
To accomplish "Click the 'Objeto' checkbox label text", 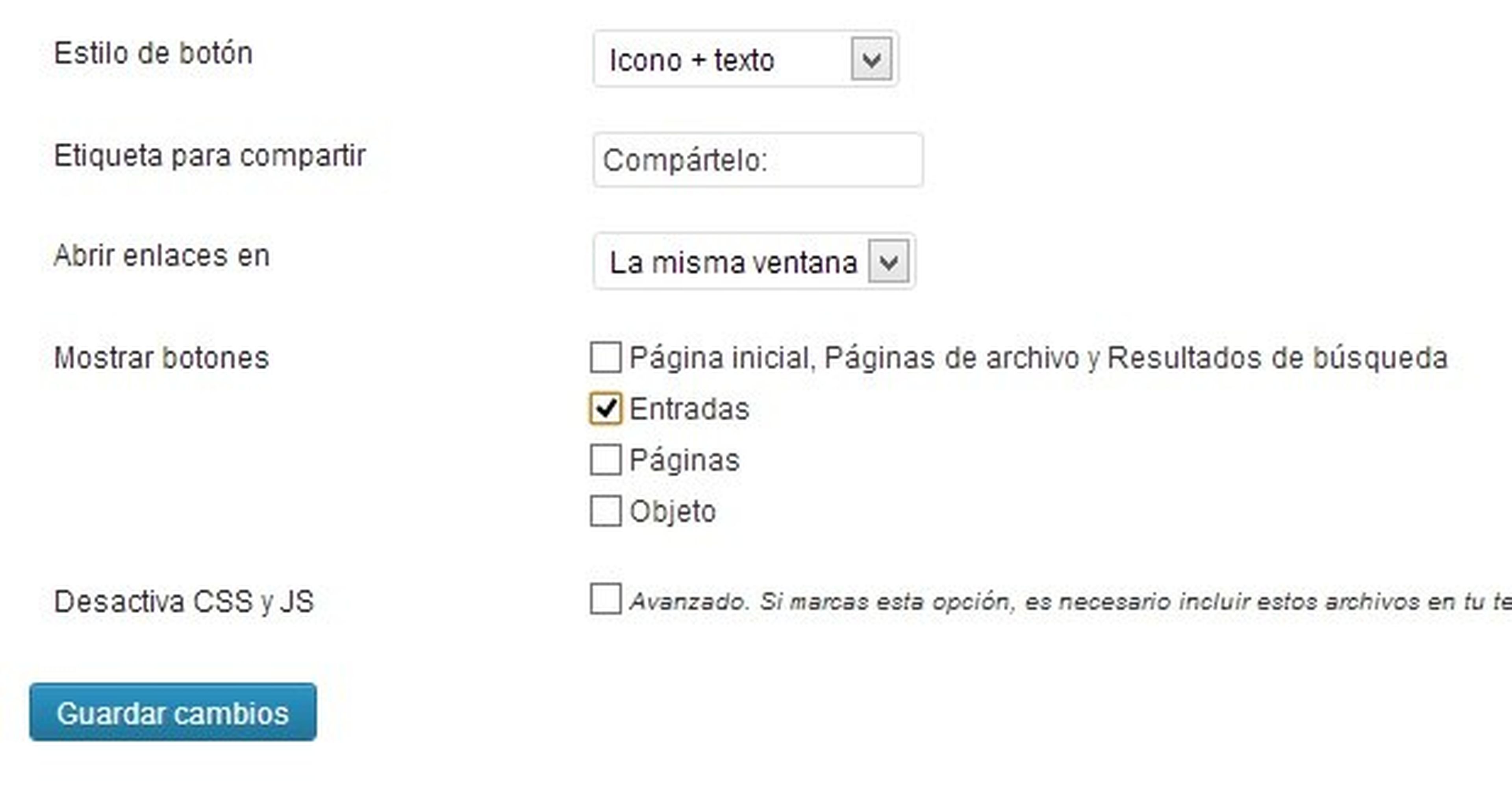I will [673, 511].
